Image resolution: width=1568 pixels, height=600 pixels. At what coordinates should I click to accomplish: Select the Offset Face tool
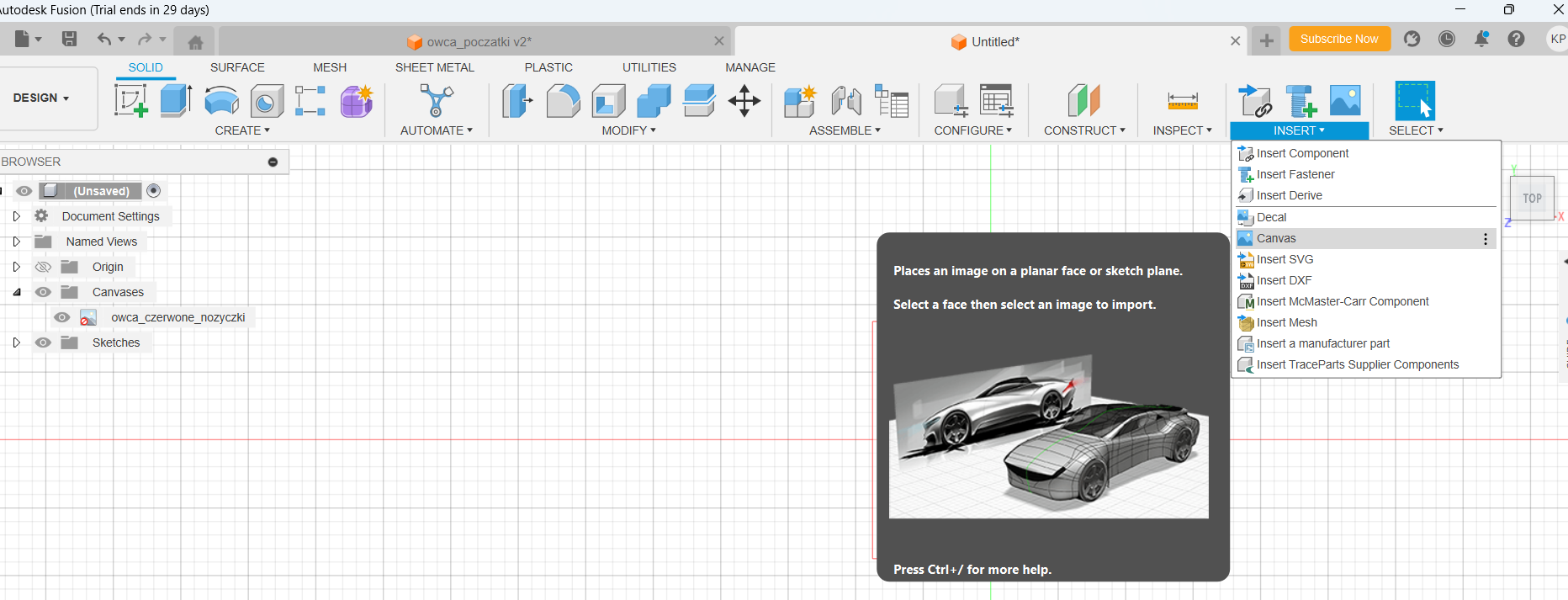699,101
